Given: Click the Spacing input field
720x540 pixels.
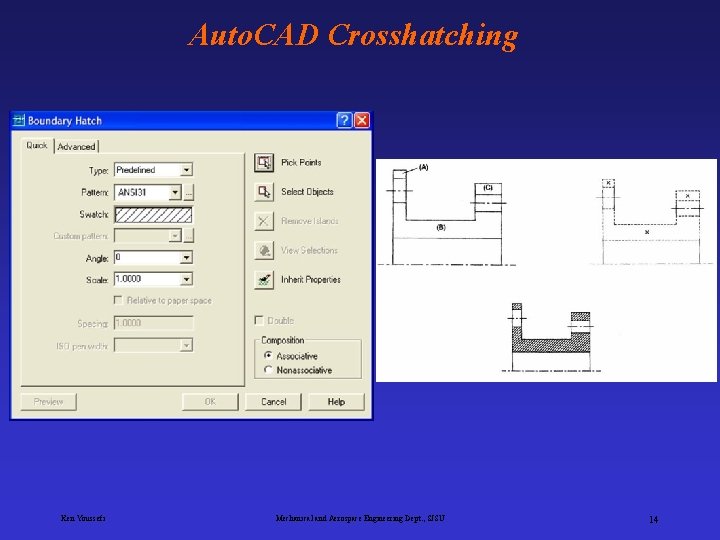Looking at the screenshot, I should (153, 323).
